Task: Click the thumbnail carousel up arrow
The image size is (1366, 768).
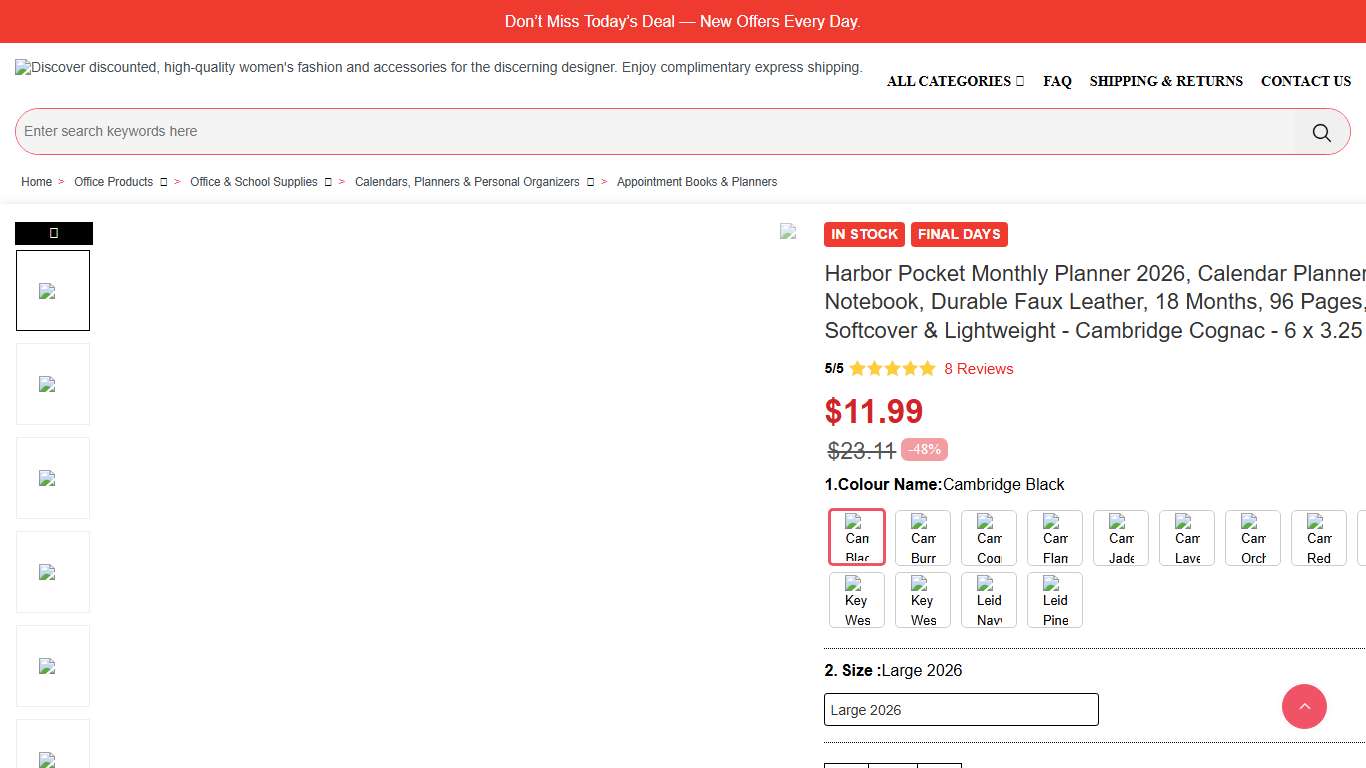Action: click(x=54, y=233)
